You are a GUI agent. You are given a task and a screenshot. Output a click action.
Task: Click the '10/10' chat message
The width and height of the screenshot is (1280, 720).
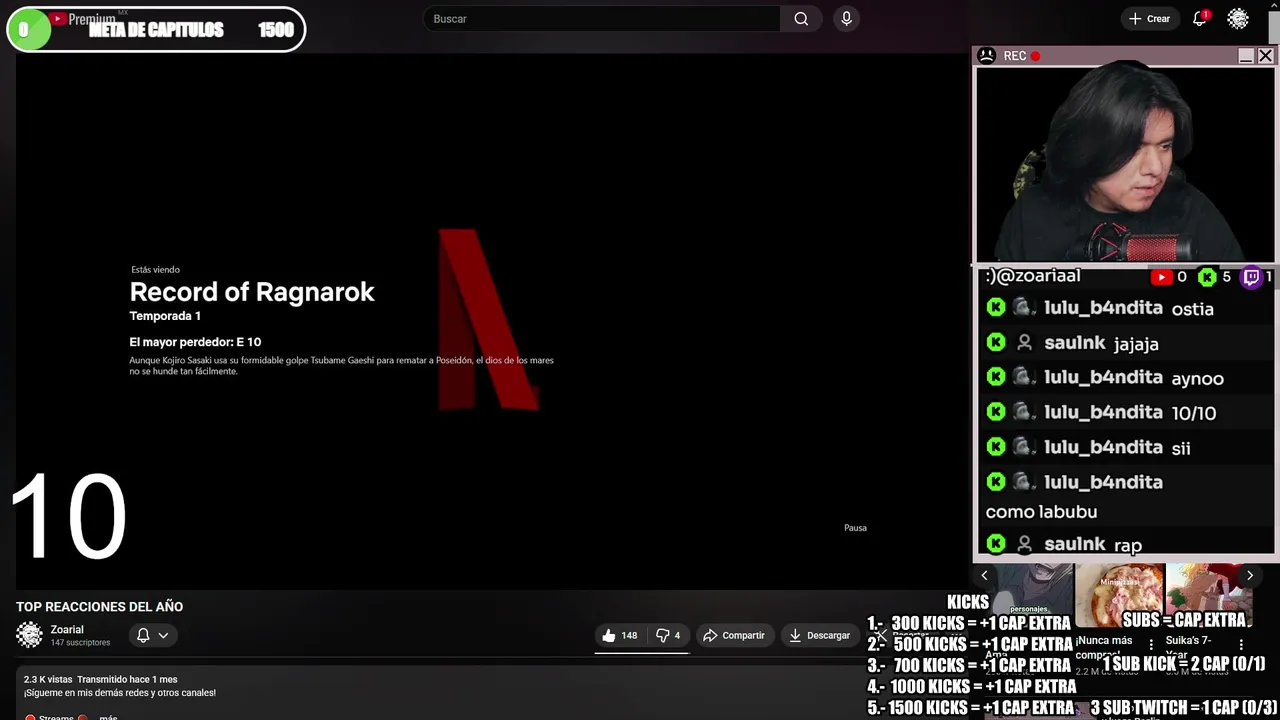tap(1193, 413)
